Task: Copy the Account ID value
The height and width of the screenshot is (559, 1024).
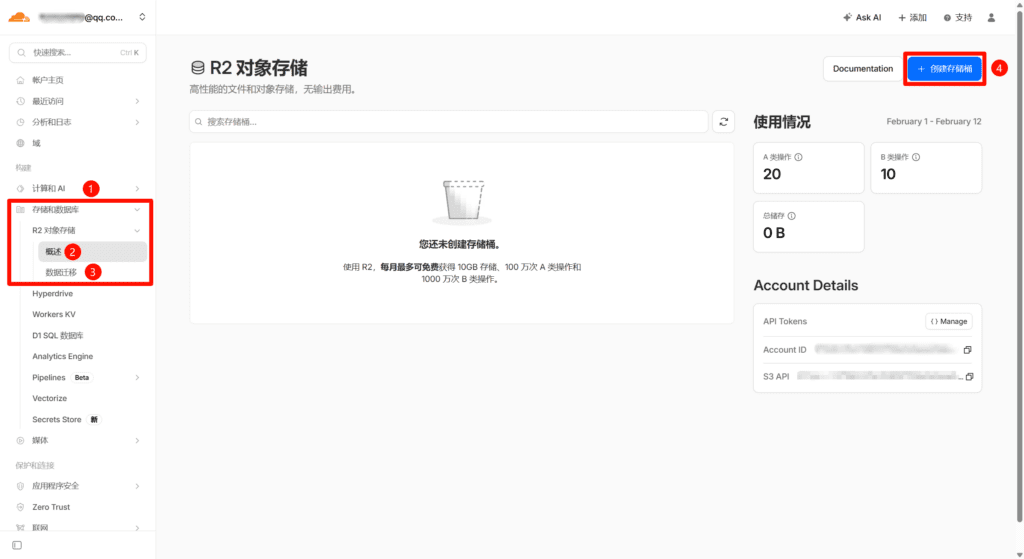Action: point(967,350)
